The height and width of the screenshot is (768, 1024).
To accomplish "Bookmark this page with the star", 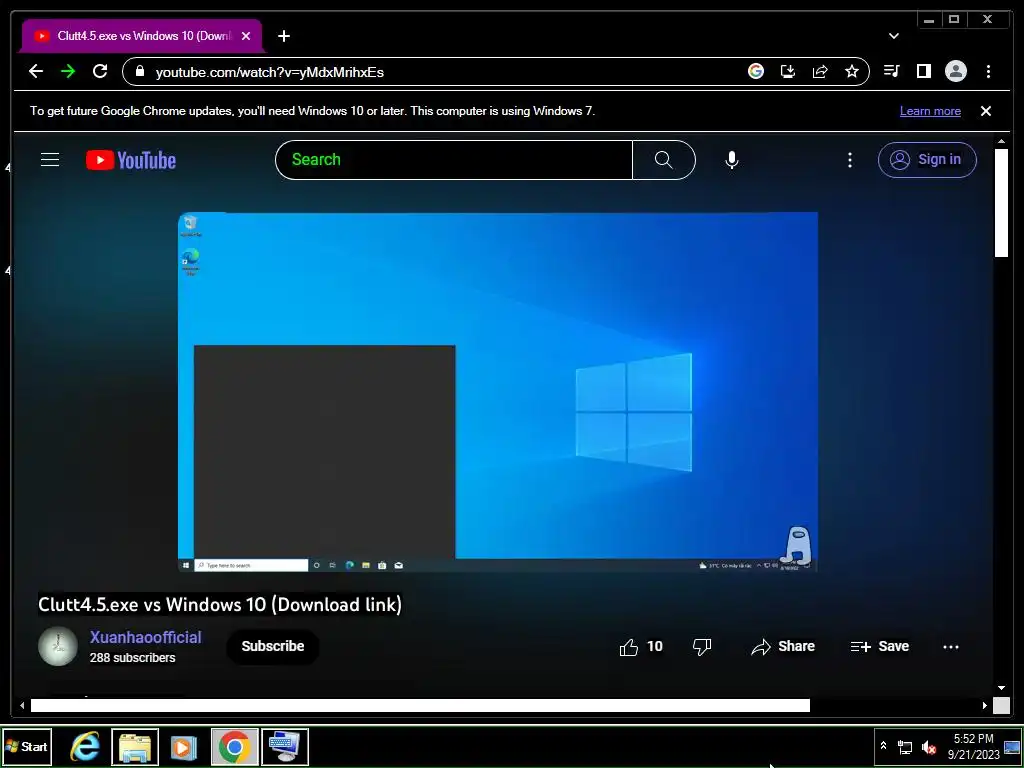I will (852, 71).
